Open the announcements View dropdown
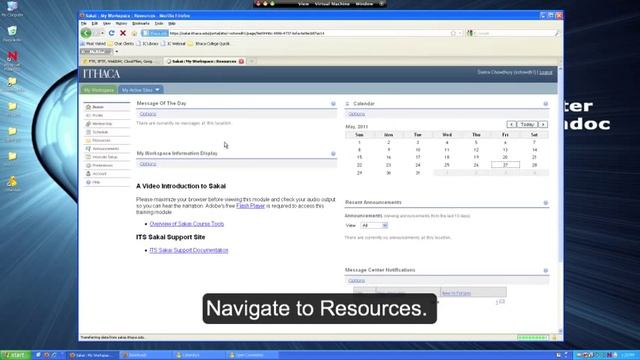640x360 pixels. click(374, 225)
